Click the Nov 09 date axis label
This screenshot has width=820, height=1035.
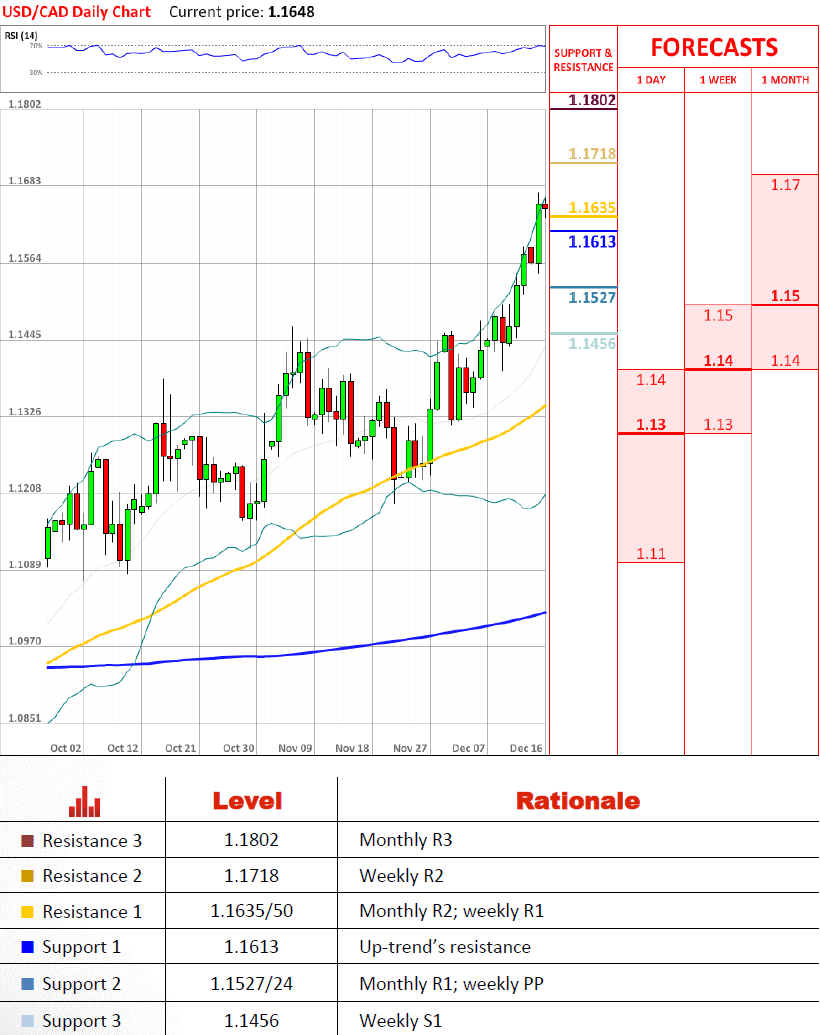[295, 749]
